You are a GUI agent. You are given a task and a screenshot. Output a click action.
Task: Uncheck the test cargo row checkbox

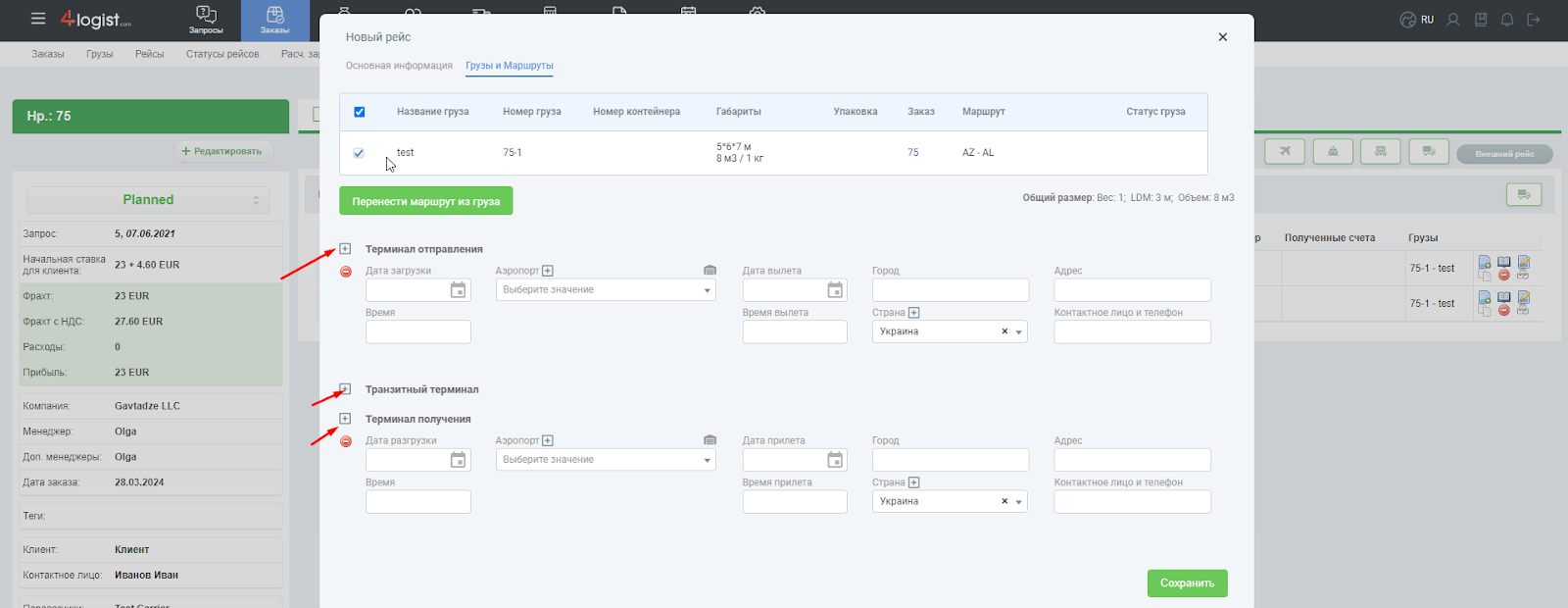point(359,153)
